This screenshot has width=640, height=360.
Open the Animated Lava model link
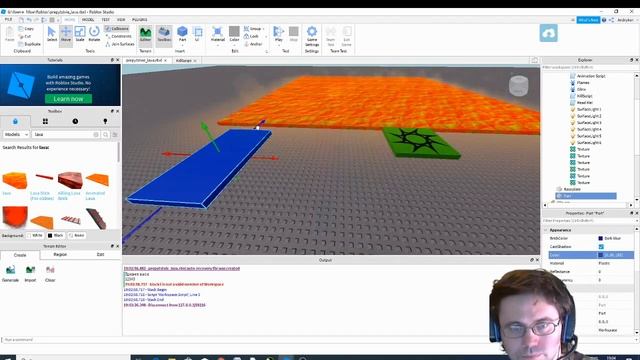95,196
